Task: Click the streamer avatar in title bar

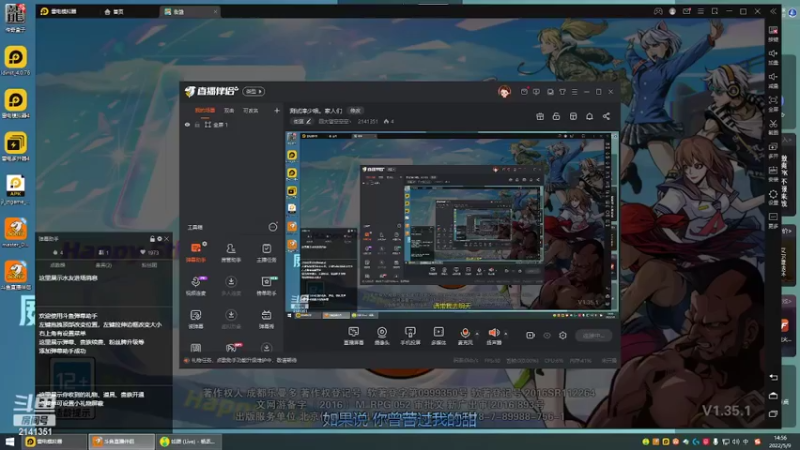Action: pos(504,92)
